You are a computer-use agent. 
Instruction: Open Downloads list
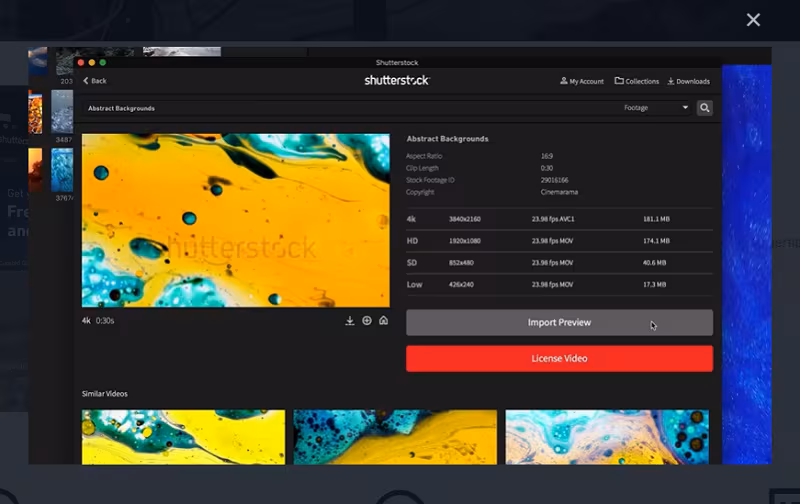coord(688,81)
